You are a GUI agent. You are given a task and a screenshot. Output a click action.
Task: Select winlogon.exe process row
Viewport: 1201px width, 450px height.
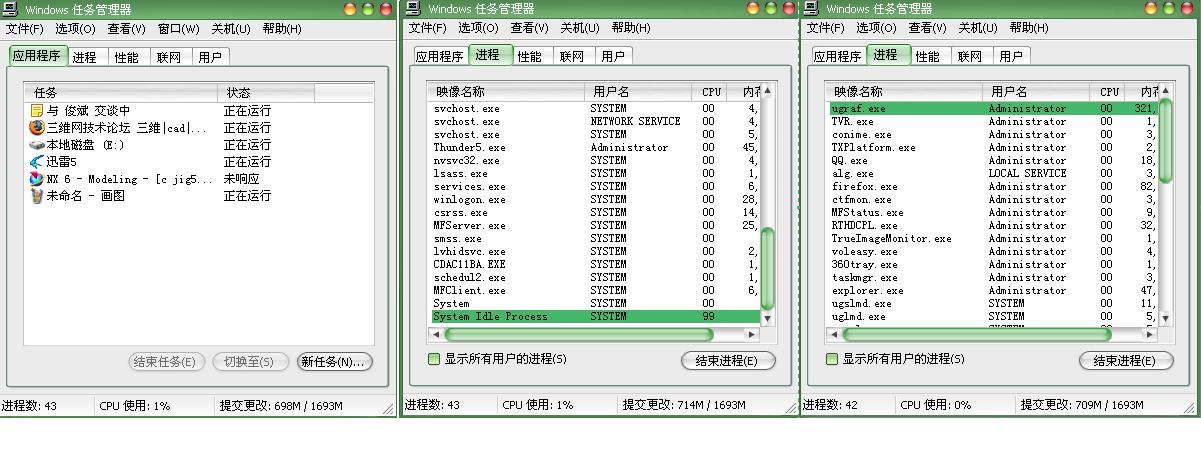594,199
